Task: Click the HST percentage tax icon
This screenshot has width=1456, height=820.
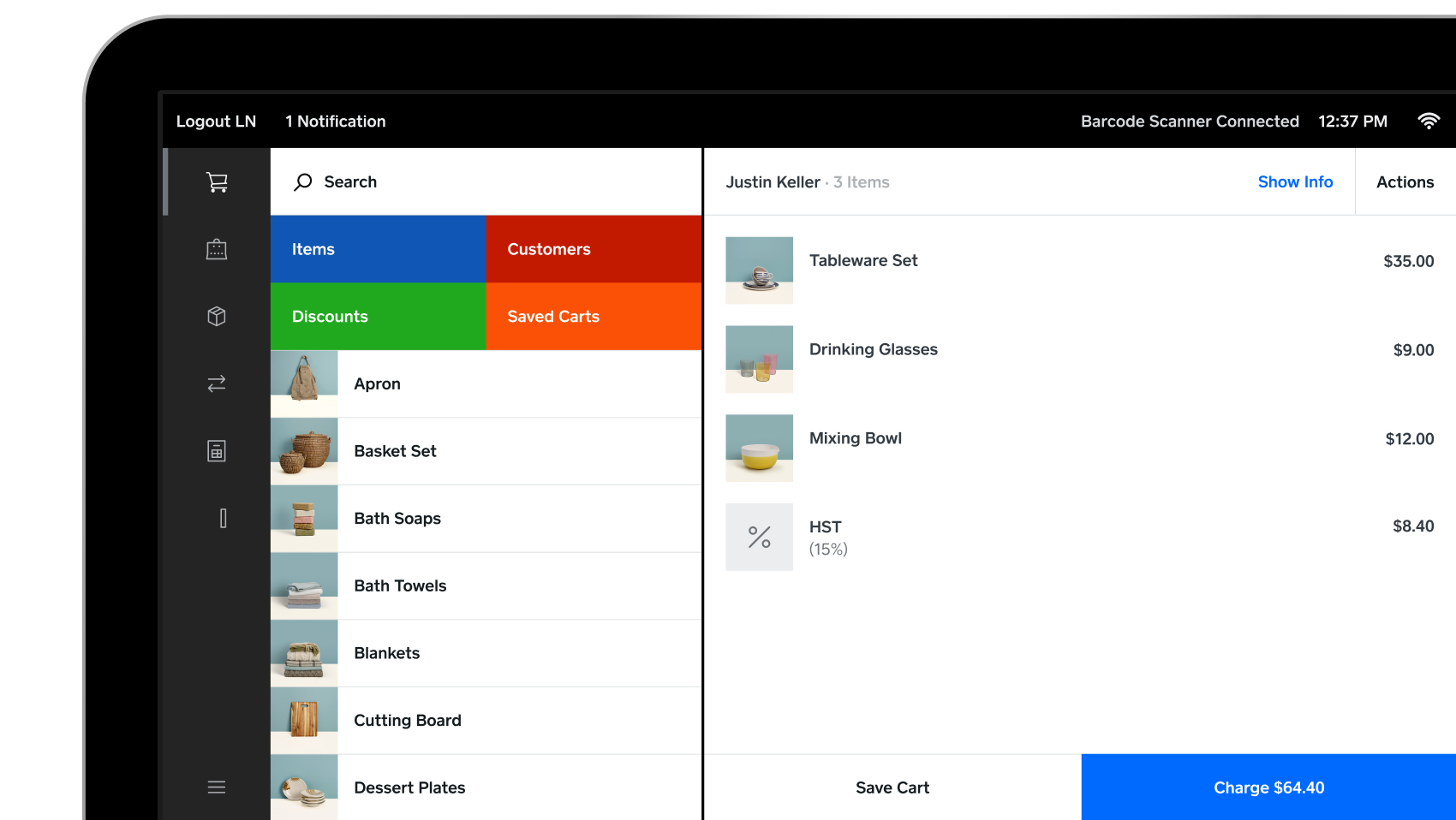Action: pos(759,537)
